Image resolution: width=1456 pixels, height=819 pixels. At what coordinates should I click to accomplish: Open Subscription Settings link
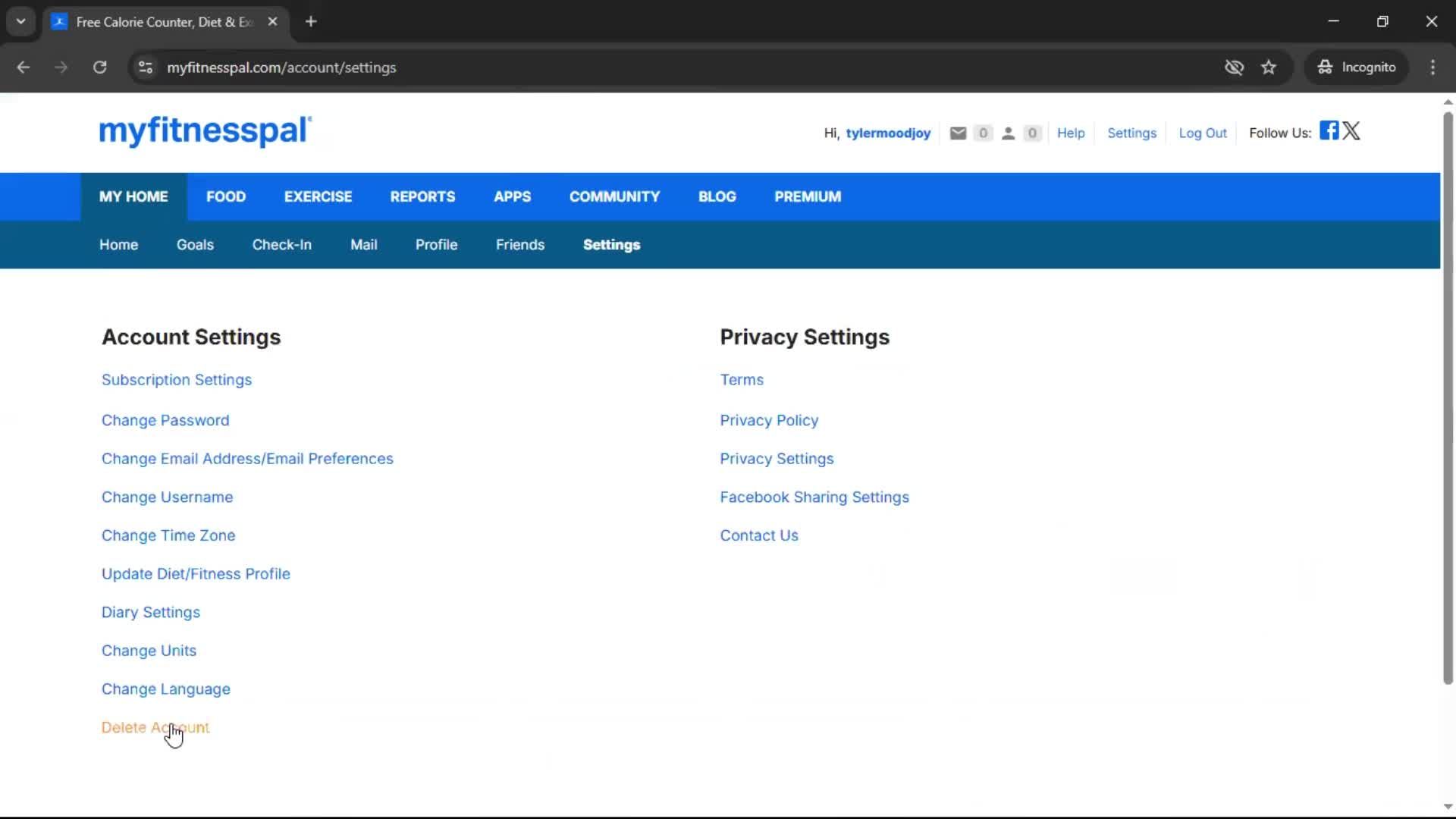177,380
